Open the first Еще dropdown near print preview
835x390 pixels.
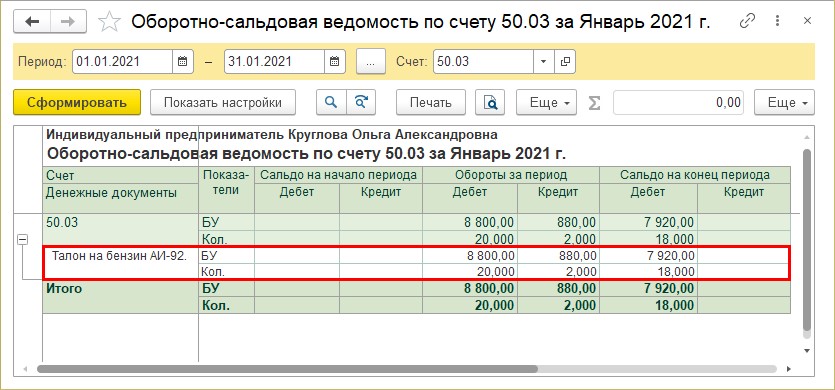pos(546,102)
